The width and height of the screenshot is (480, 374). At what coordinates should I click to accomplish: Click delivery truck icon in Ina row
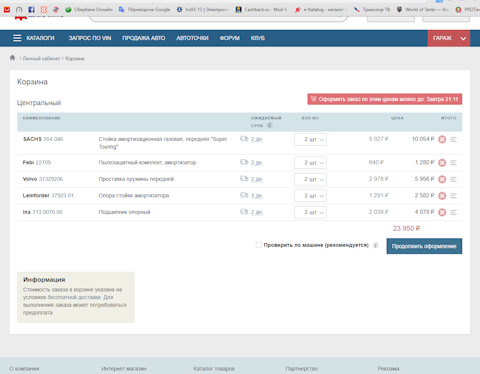point(244,212)
